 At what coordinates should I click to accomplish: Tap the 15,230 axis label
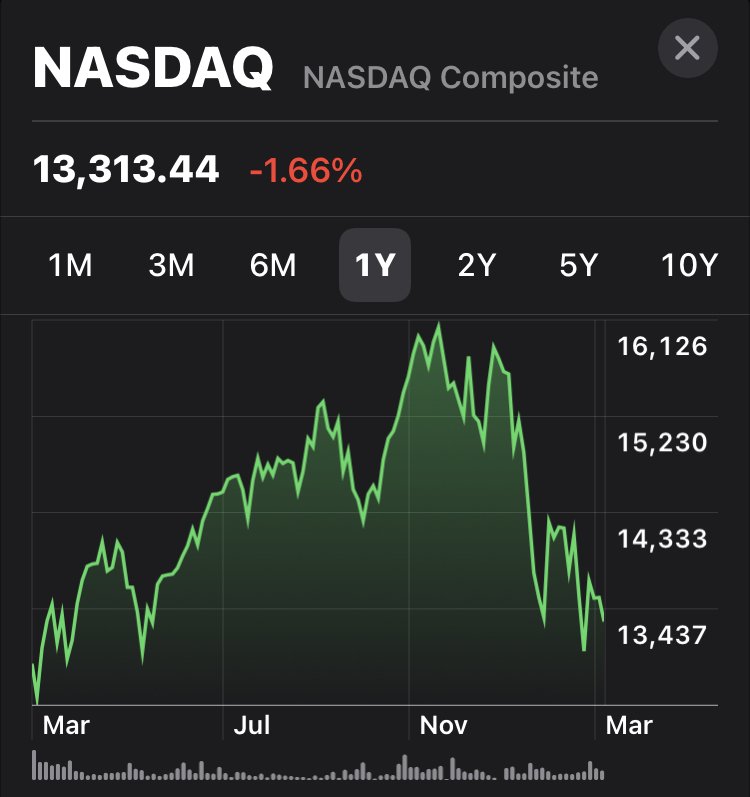click(662, 443)
